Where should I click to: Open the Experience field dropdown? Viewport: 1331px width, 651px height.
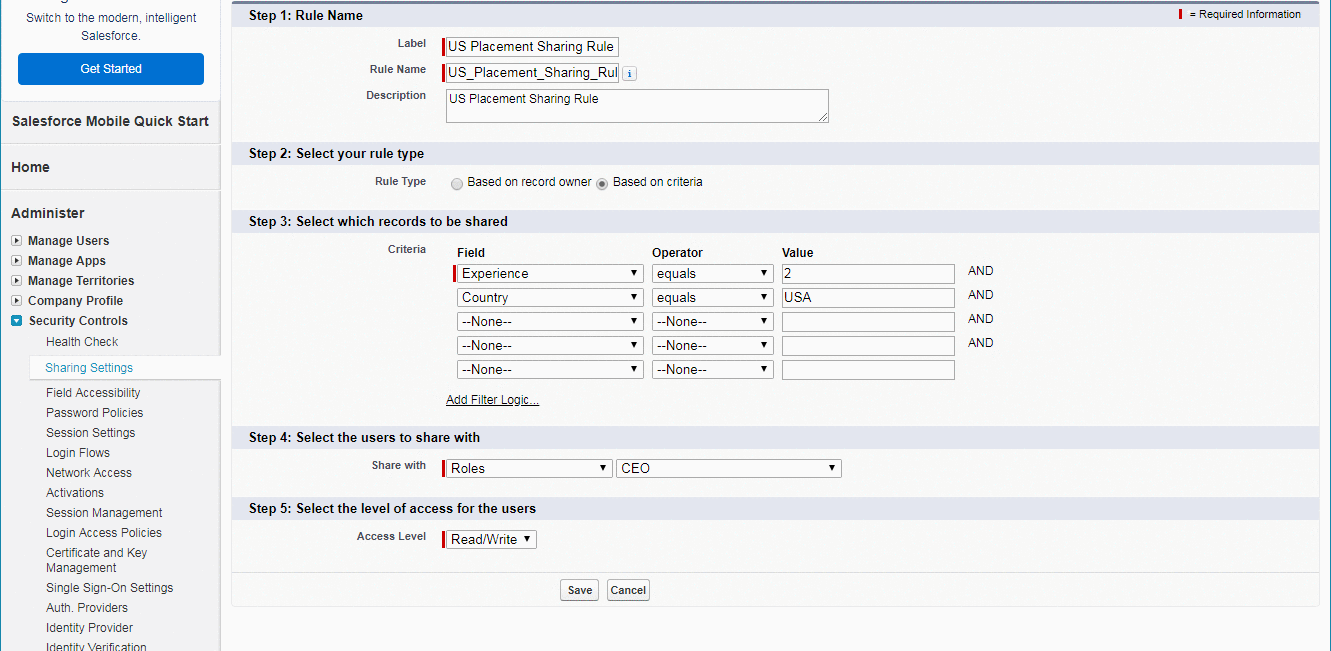click(x=549, y=274)
